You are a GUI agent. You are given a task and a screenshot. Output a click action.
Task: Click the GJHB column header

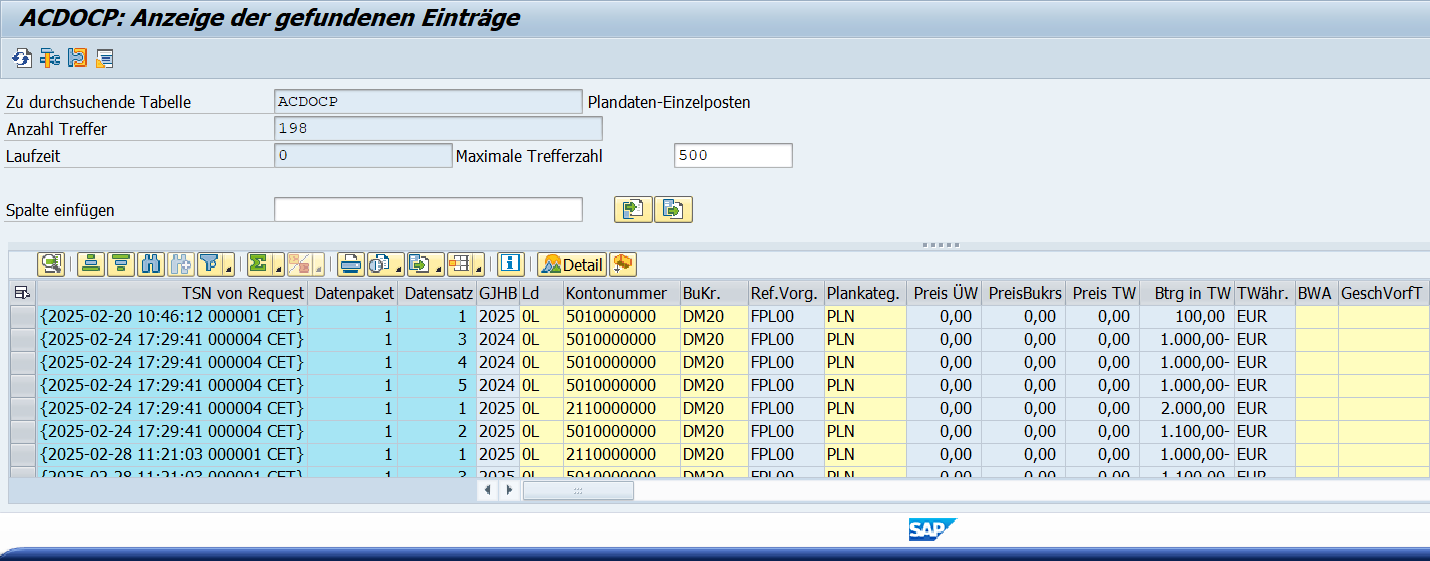pos(497,293)
